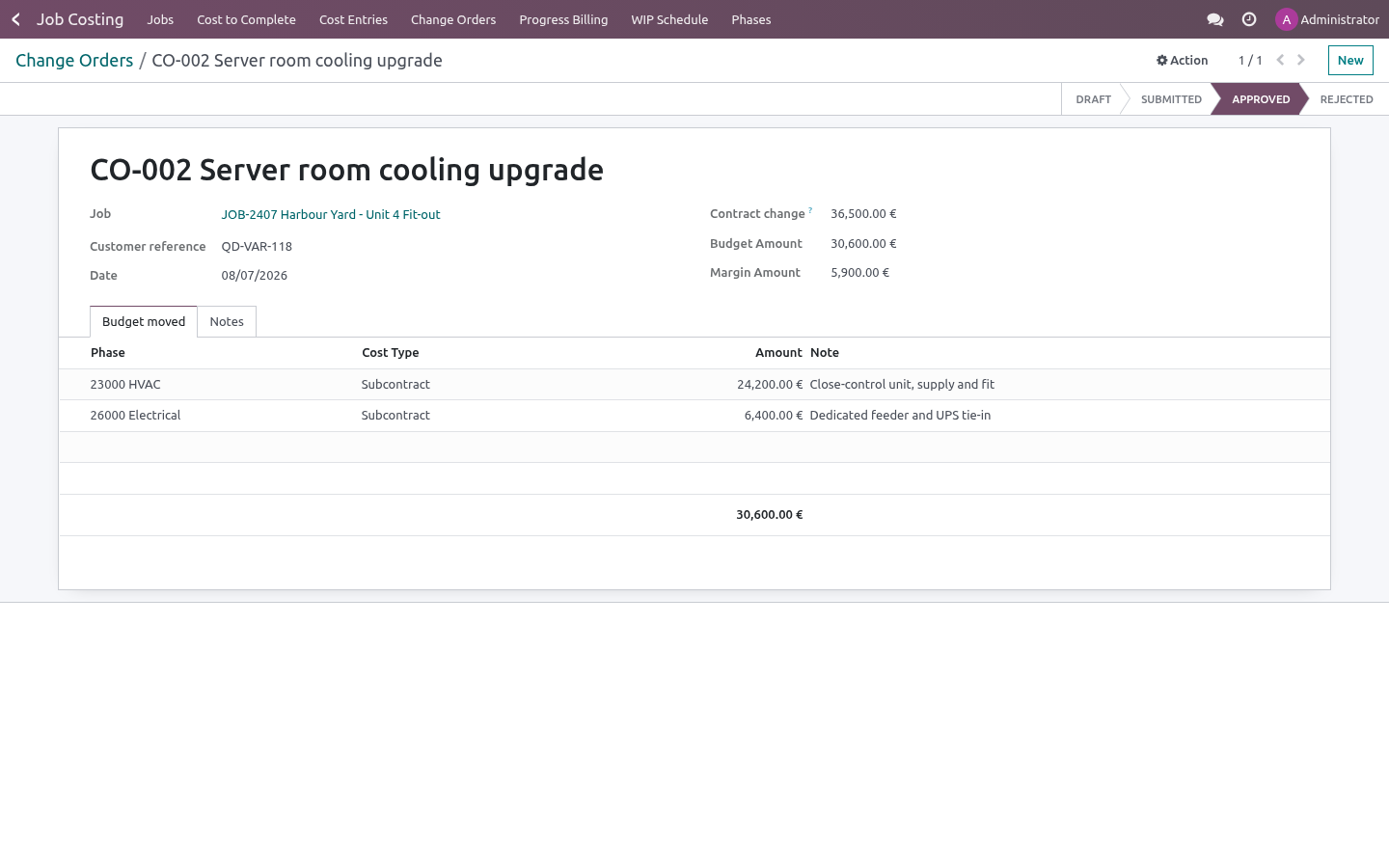The image size is (1389, 868).
Task: Click the Budget Amount field value
Action: [x=863, y=243]
